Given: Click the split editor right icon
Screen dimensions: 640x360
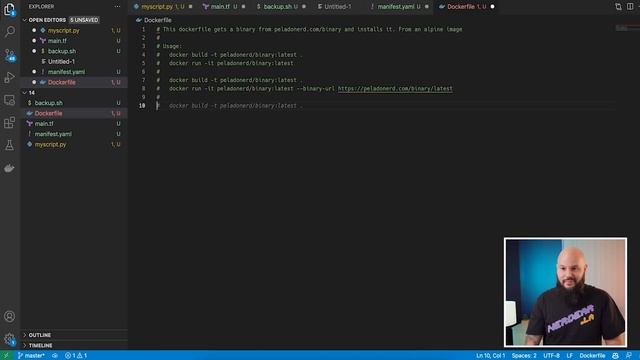Looking at the screenshot, I should click(630, 7).
